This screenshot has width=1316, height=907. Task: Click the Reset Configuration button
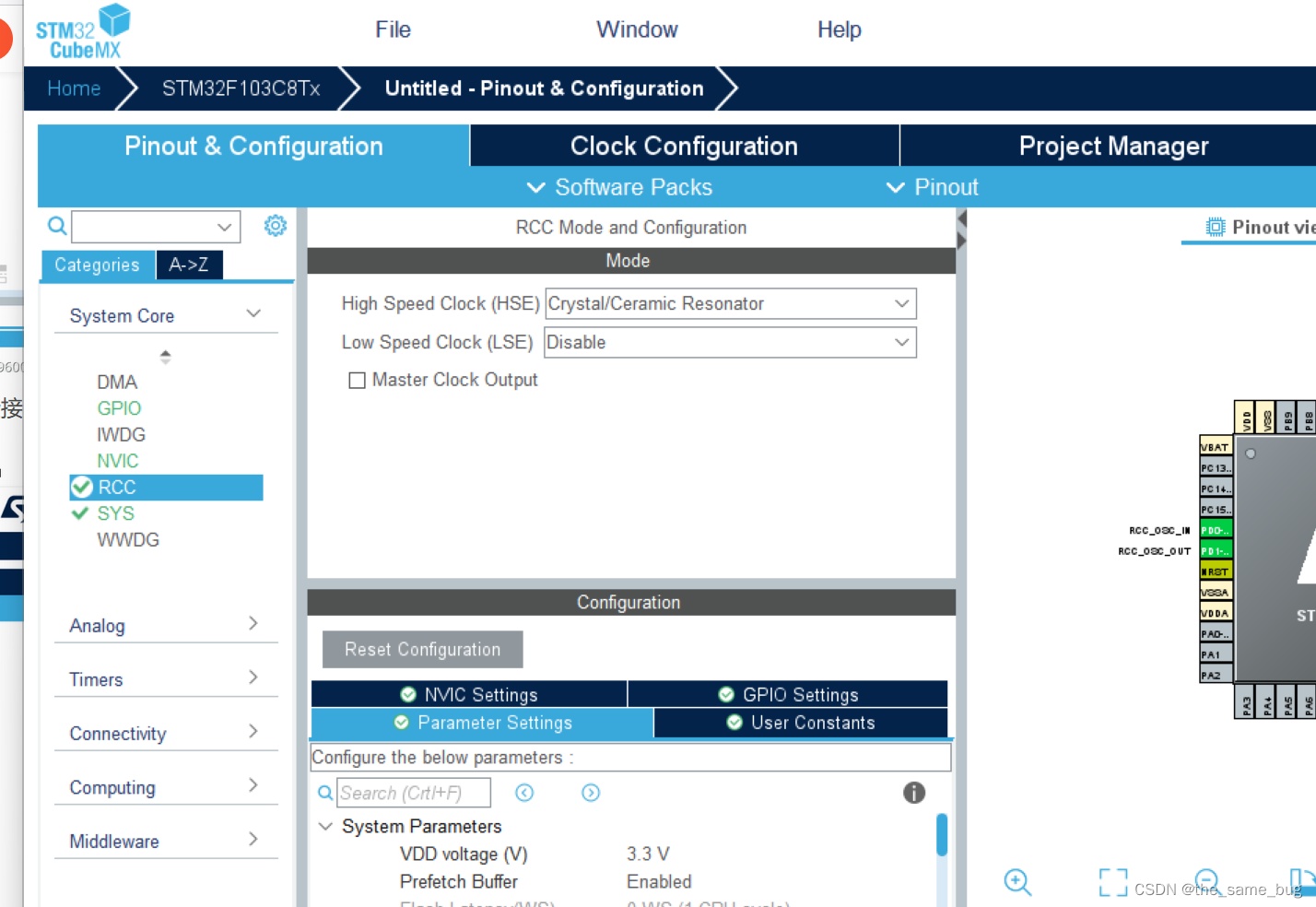pos(422,649)
